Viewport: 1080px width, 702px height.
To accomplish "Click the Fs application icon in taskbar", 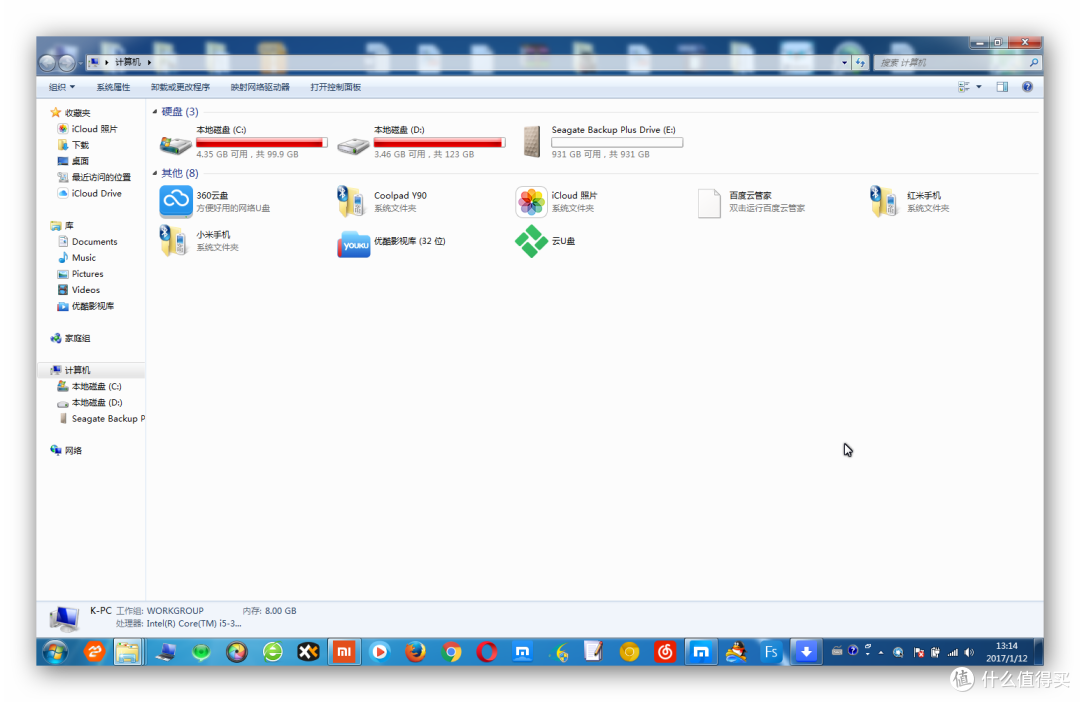I will [771, 651].
